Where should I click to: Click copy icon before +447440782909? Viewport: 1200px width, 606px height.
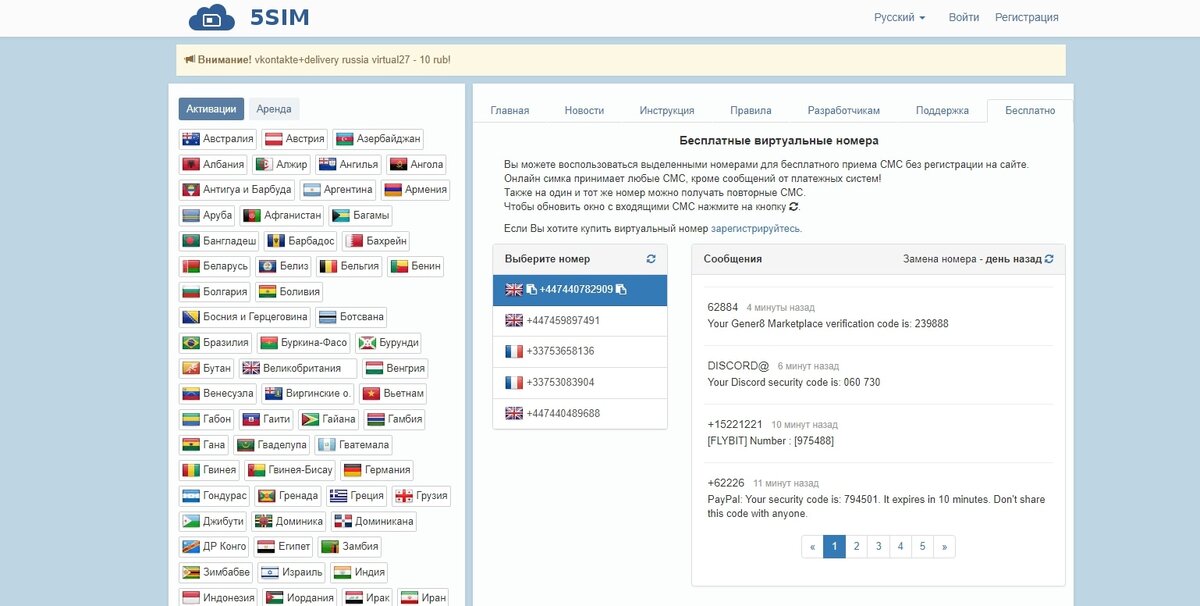coord(532,290)
